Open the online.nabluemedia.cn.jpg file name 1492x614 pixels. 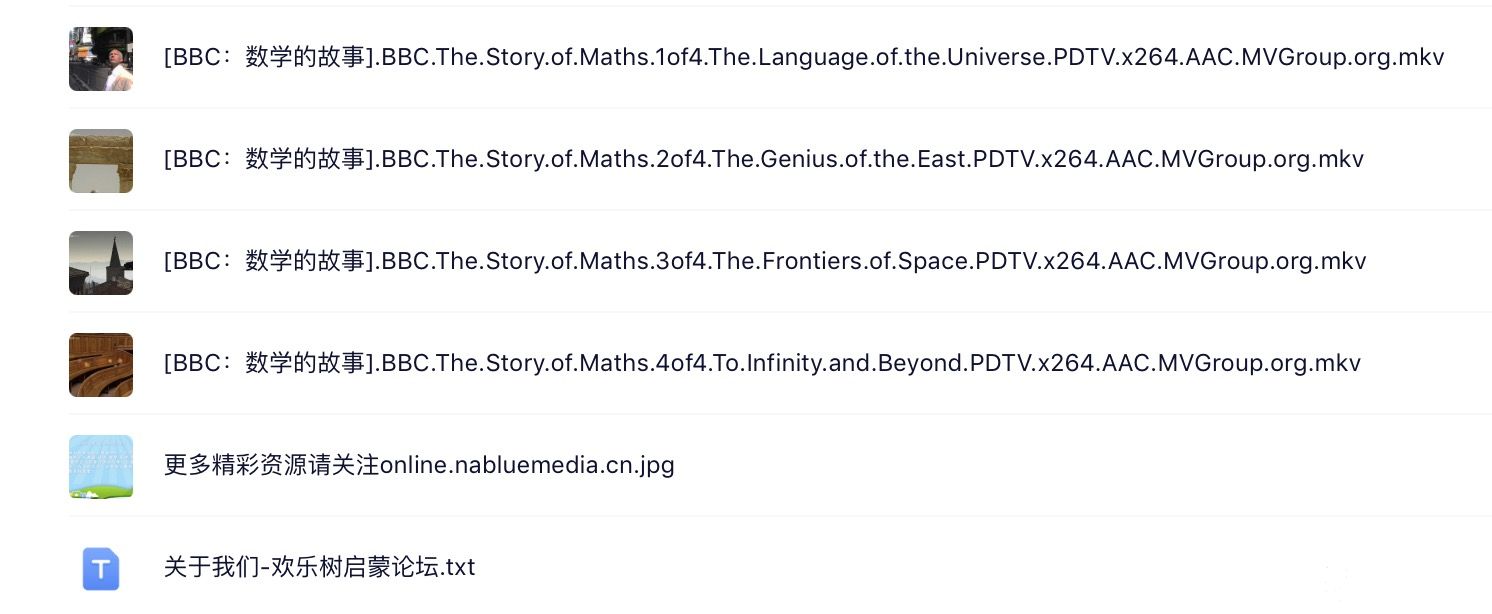coord(419,465)
